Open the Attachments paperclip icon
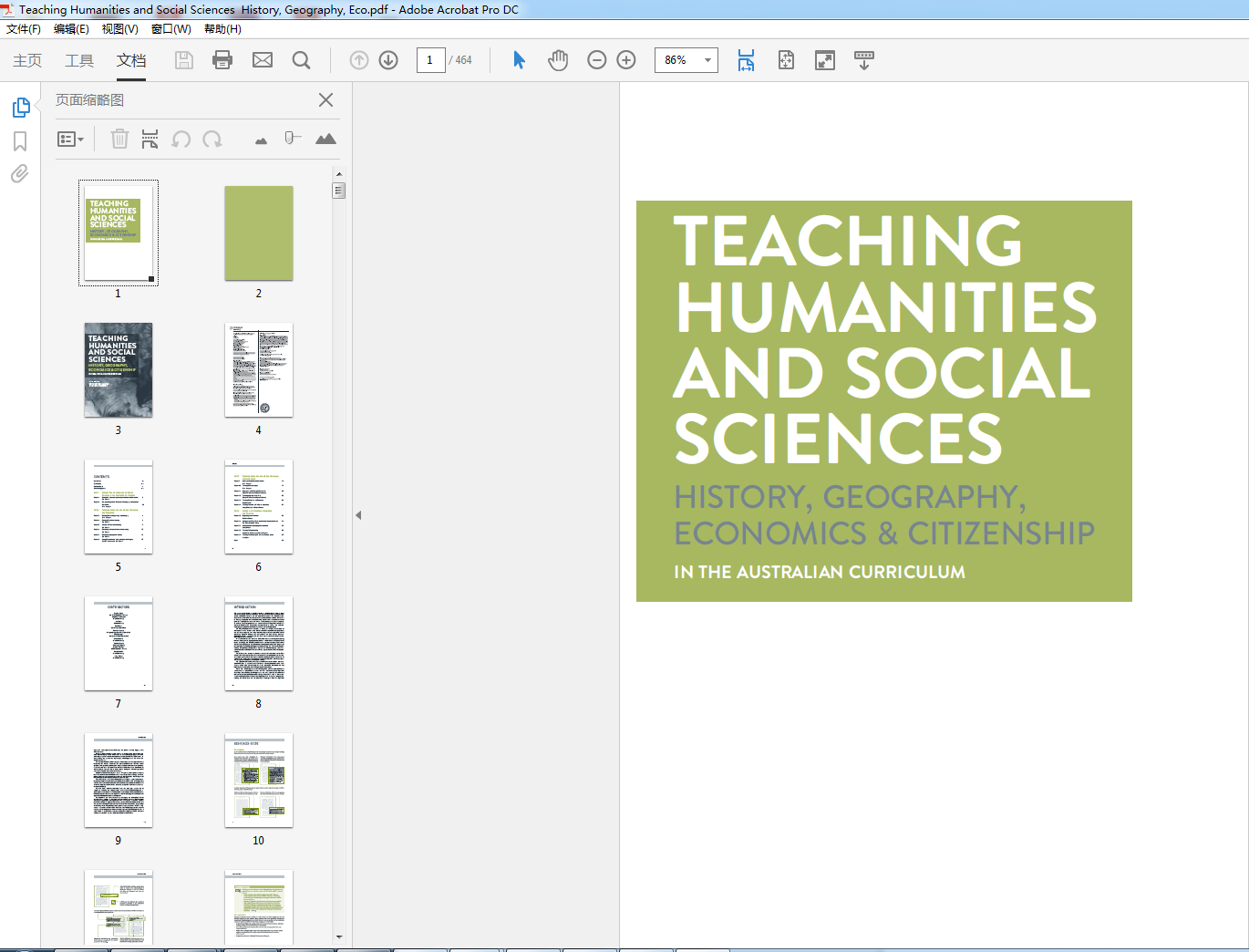1249x952 pixels. click(20, 173)
